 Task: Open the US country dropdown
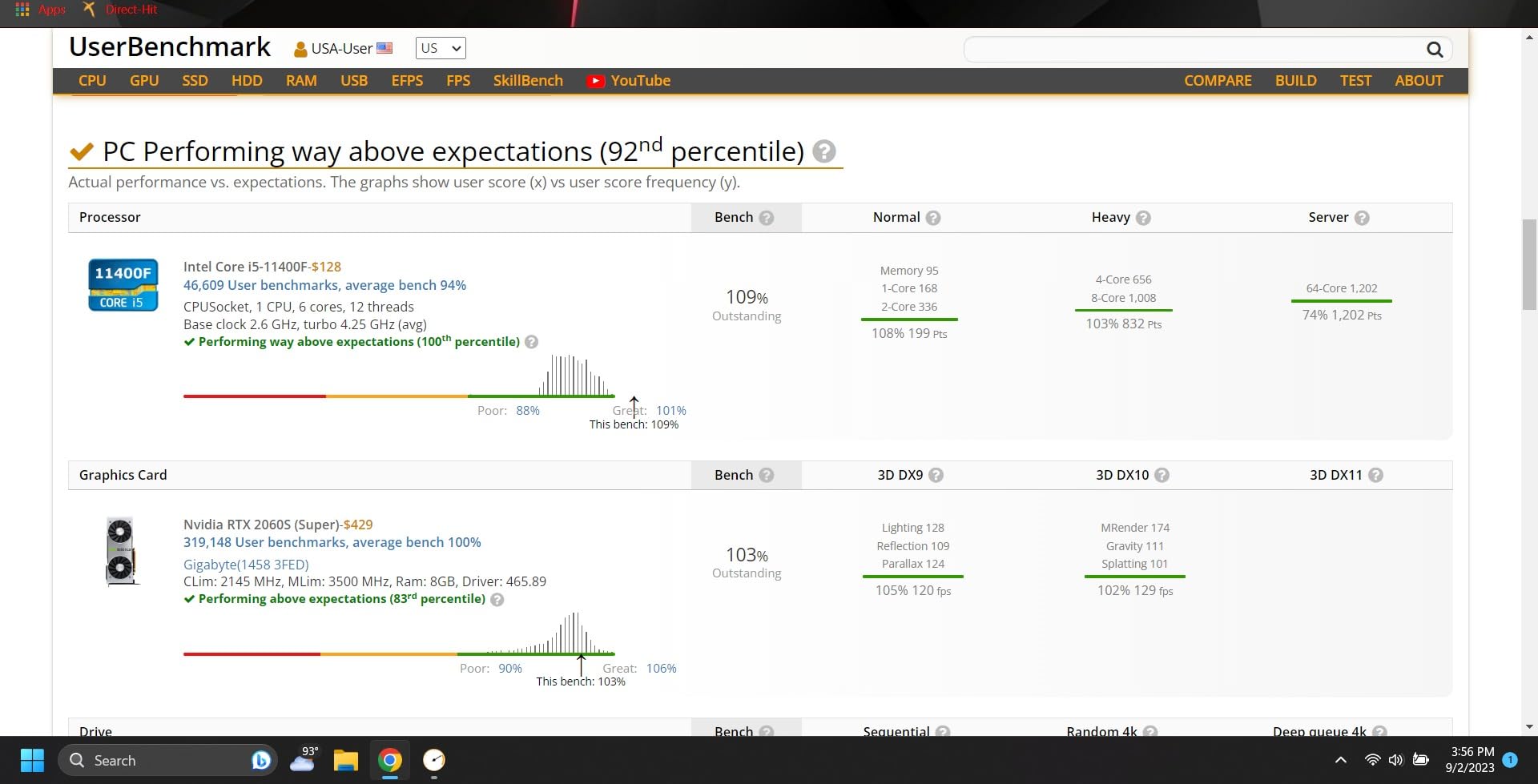(441, 48)
